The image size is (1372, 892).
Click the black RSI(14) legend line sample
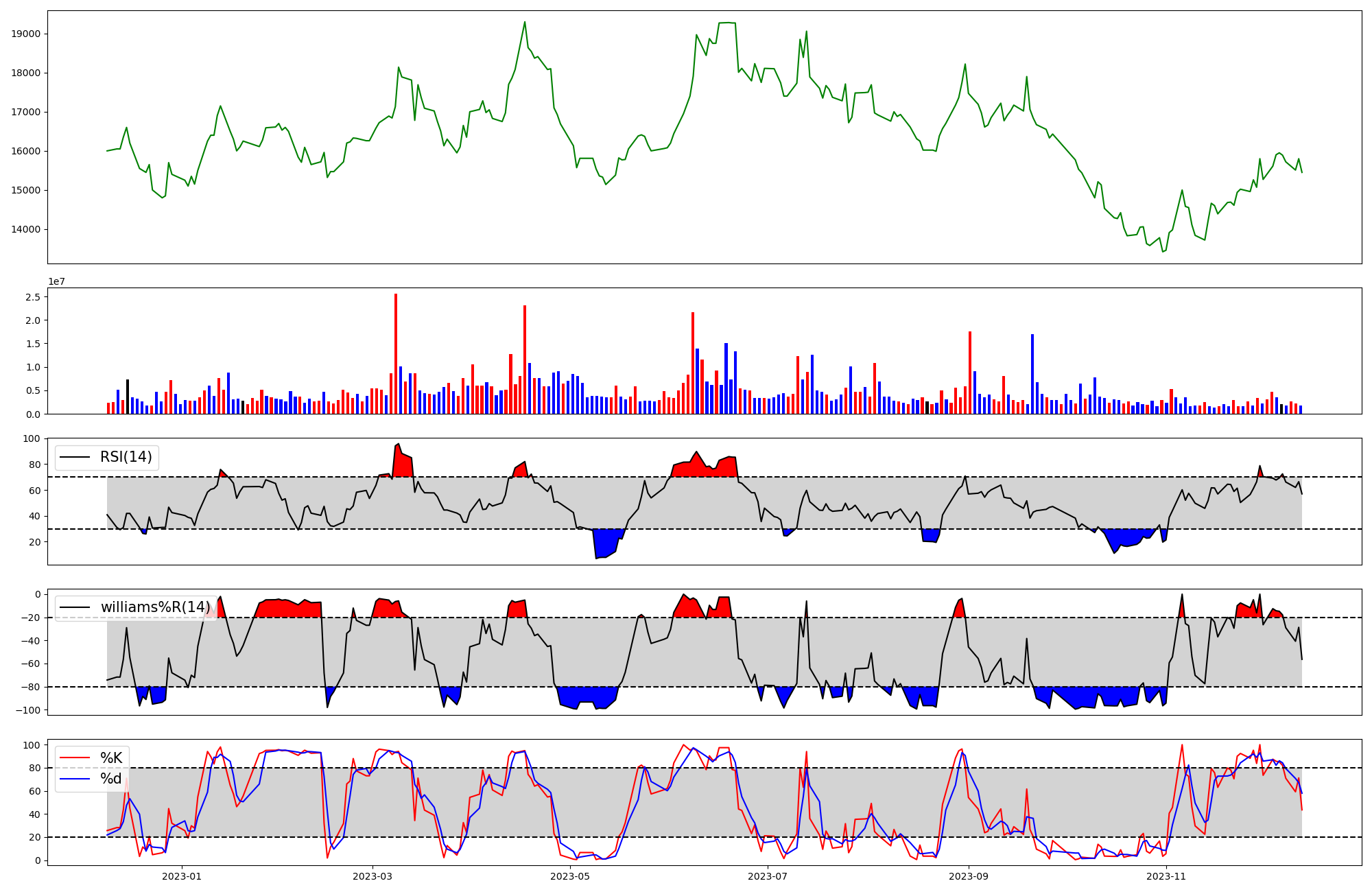[x=75, y=457]
